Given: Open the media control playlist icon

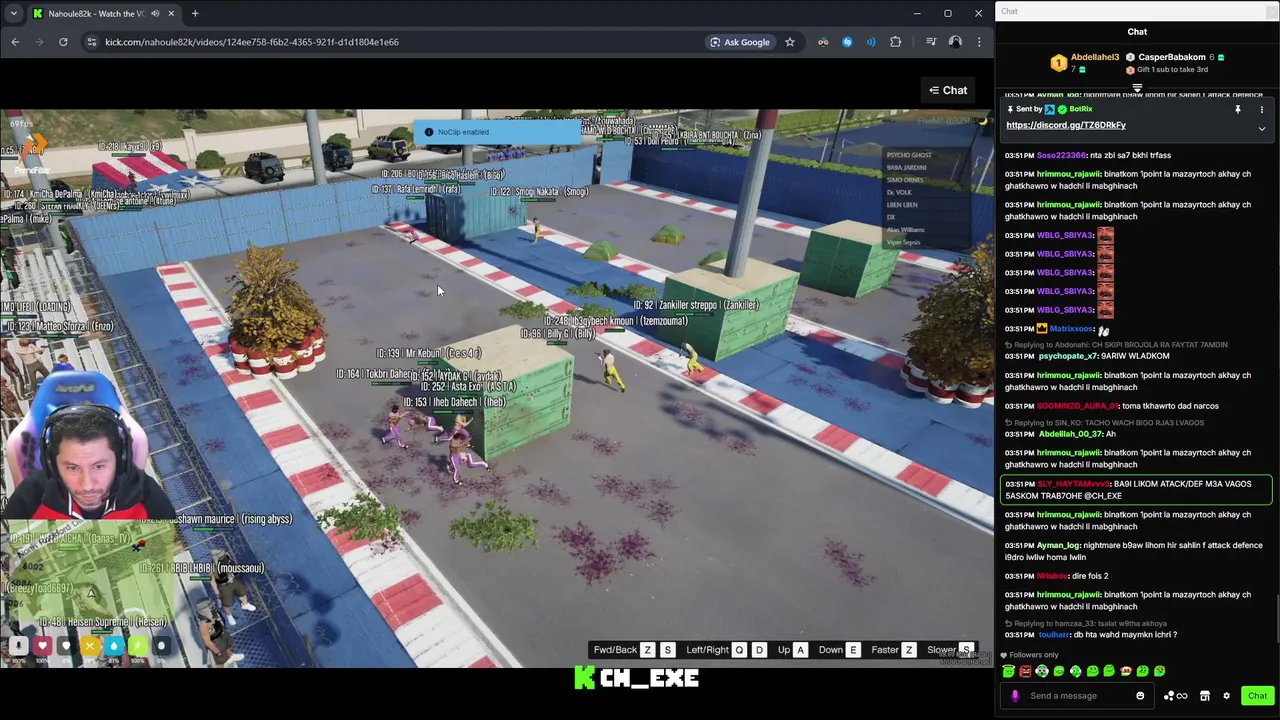Looking at the screenshot, I should [931, 42].
